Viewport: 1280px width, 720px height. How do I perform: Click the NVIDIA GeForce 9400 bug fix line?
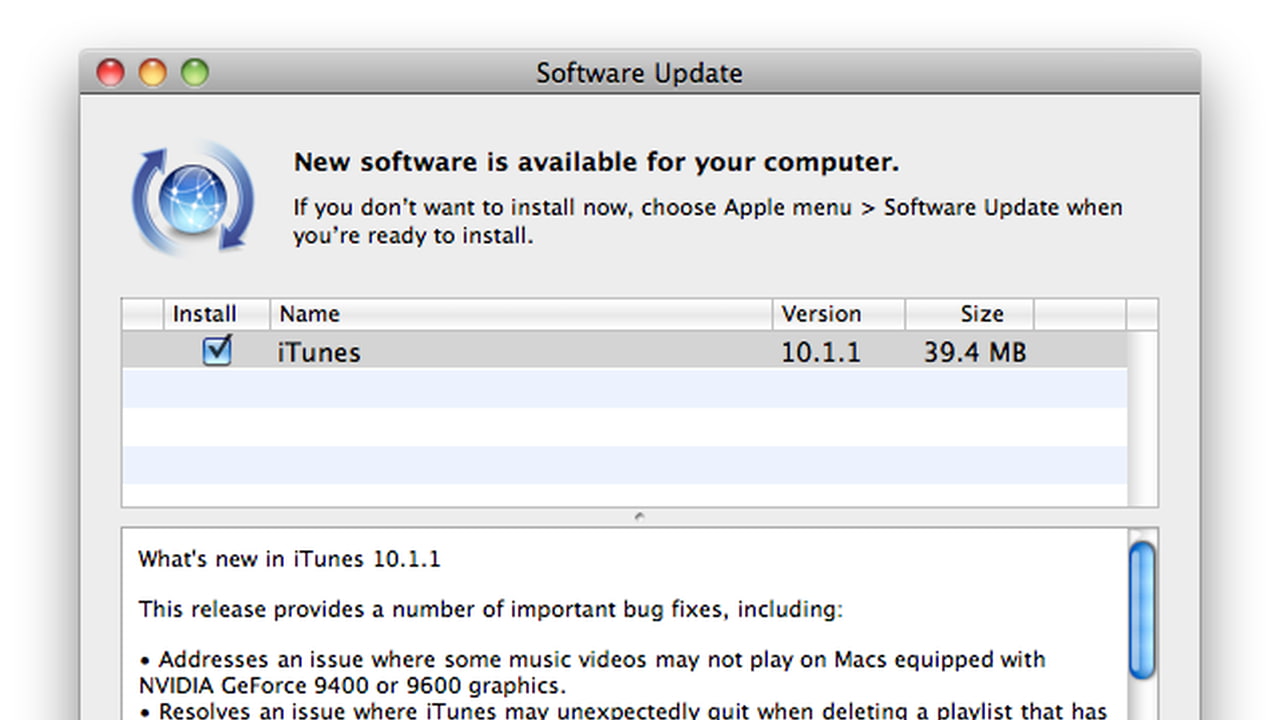point(591,672)
